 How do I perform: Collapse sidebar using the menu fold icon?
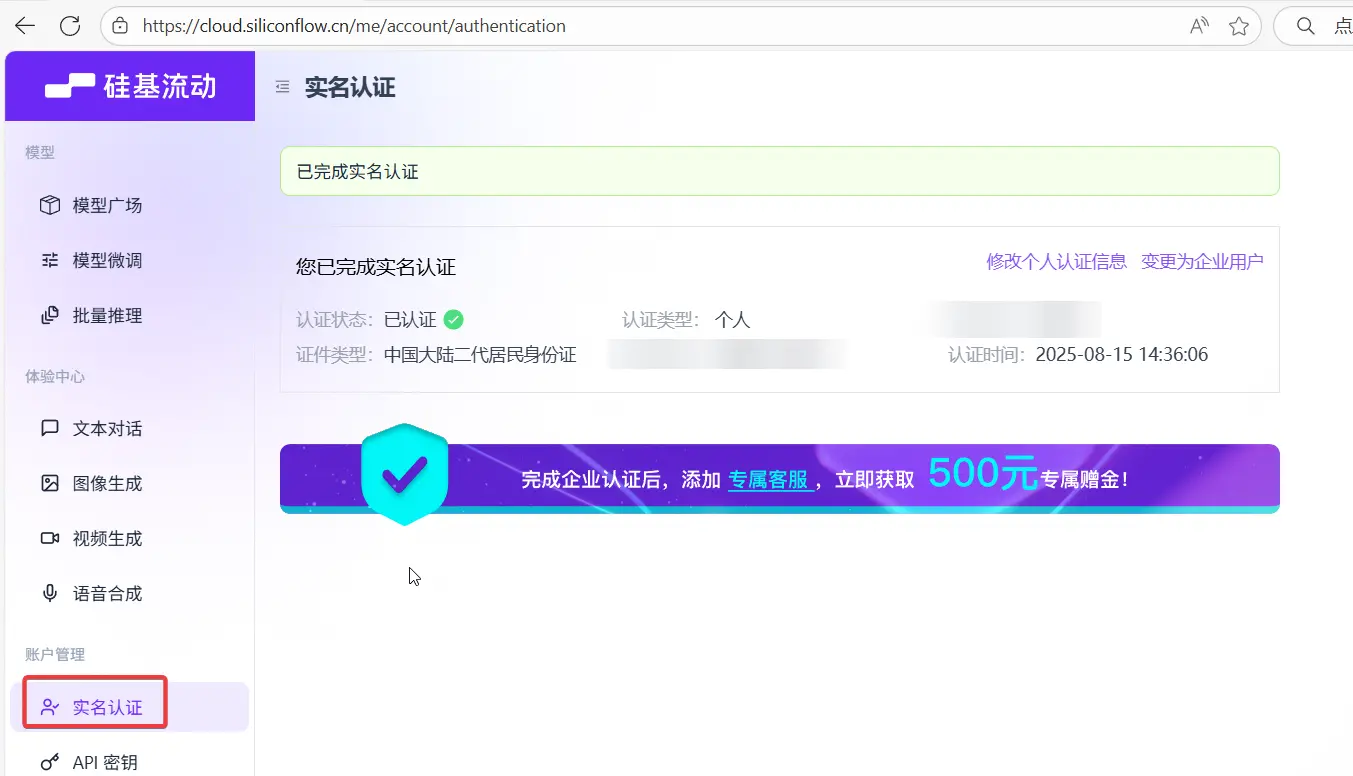click(x=283, y=87)
